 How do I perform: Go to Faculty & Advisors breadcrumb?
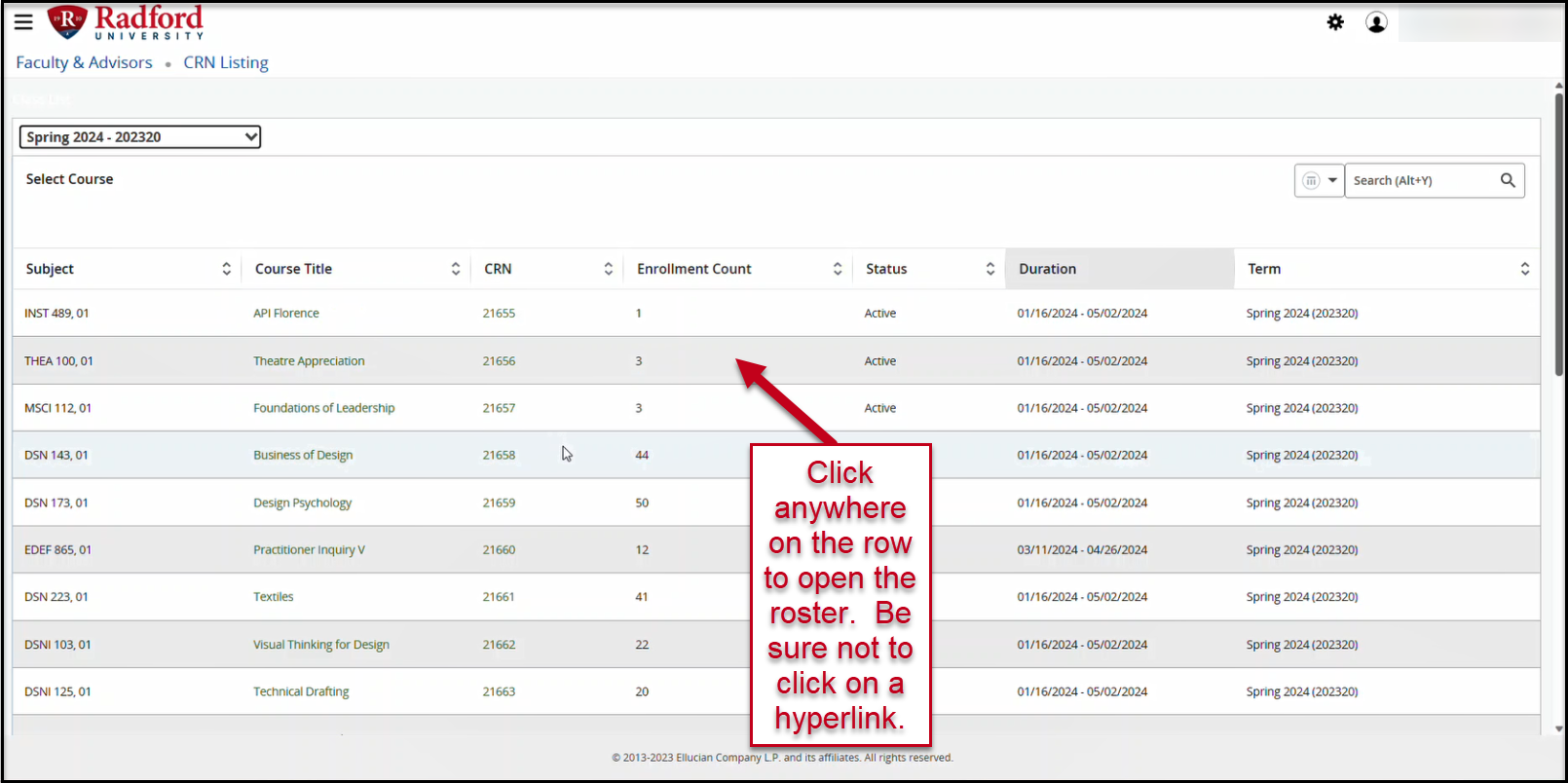tap(84, 62)
